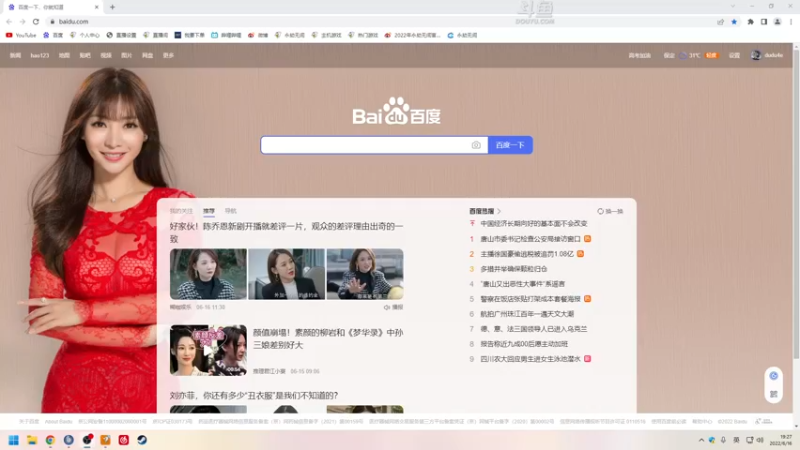This screenshot has height=450, width=800.
Task: Open Steam from the taskbar
Action: pos(142,440)
